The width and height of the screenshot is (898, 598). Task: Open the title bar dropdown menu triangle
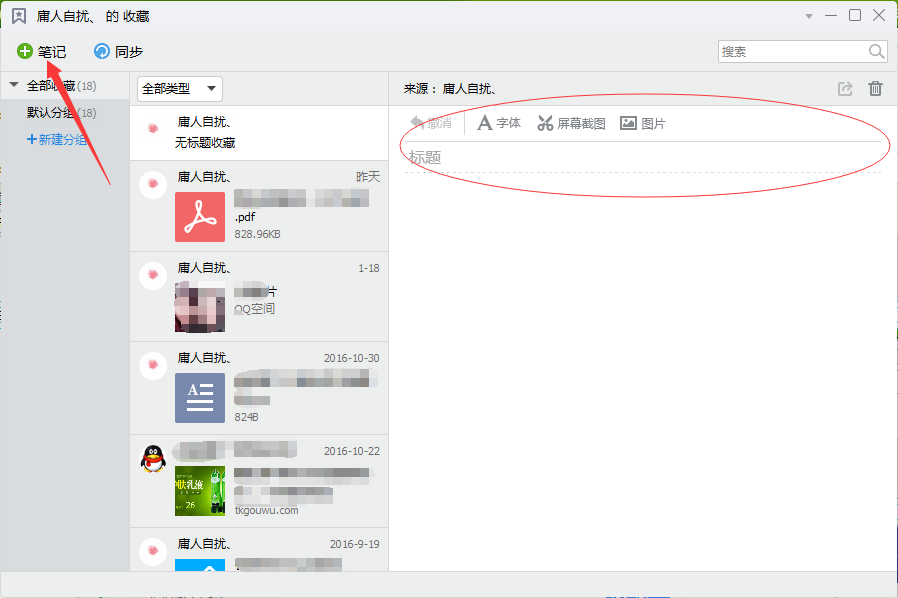pos(809,16)
